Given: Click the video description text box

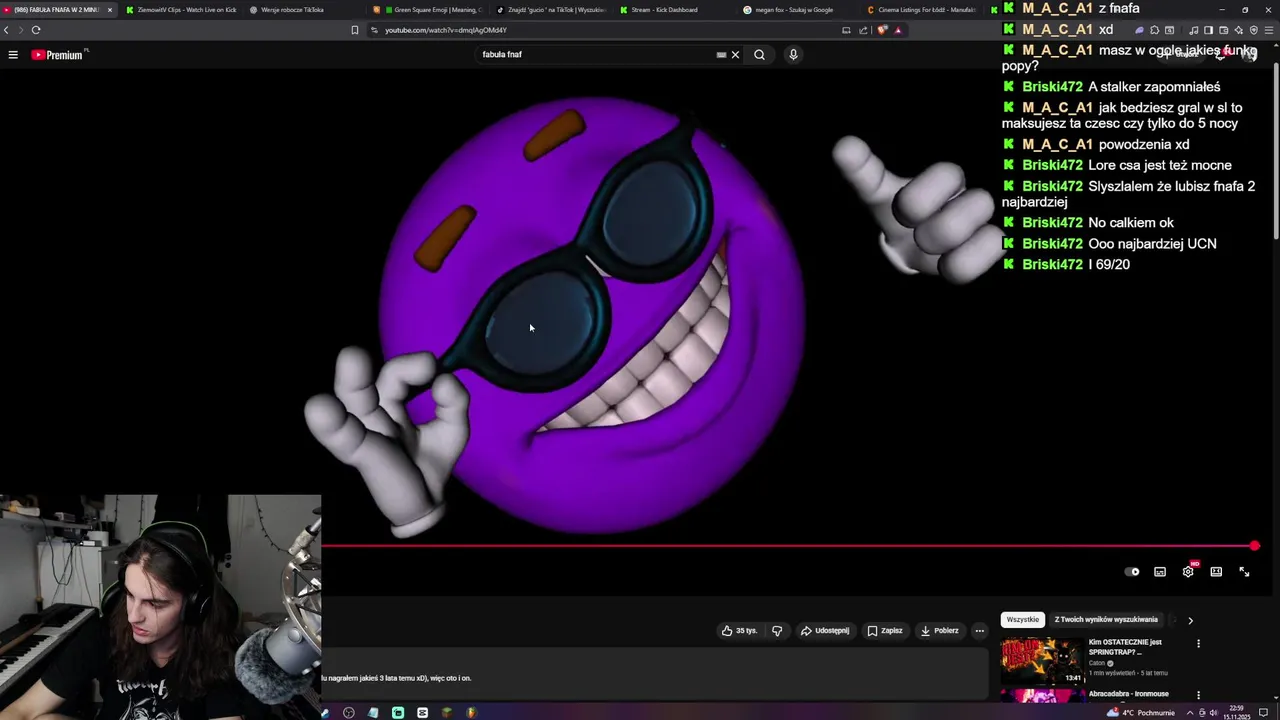Looking at the screenshot, I should click(655, 674).
